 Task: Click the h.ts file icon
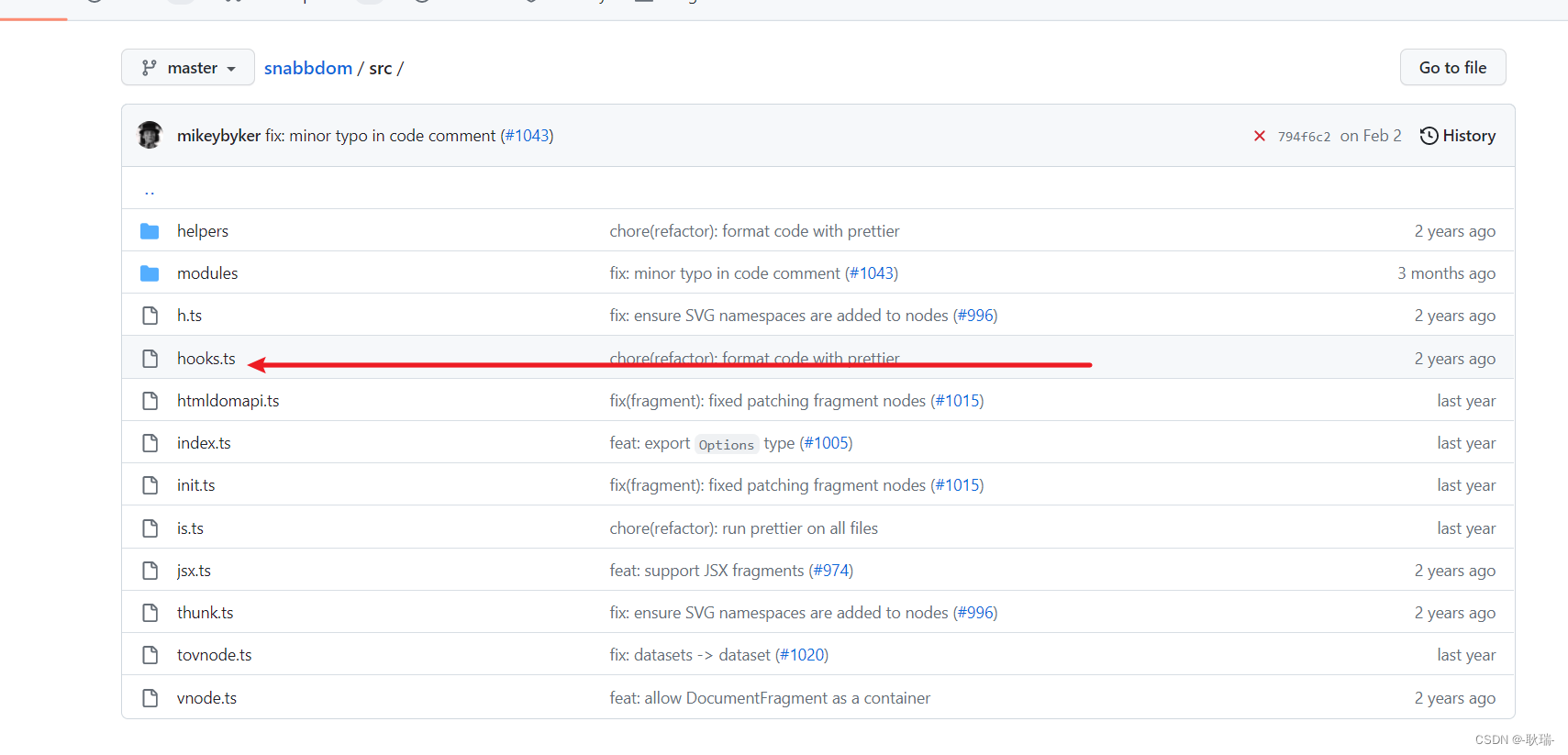click(x=150, y=316)
